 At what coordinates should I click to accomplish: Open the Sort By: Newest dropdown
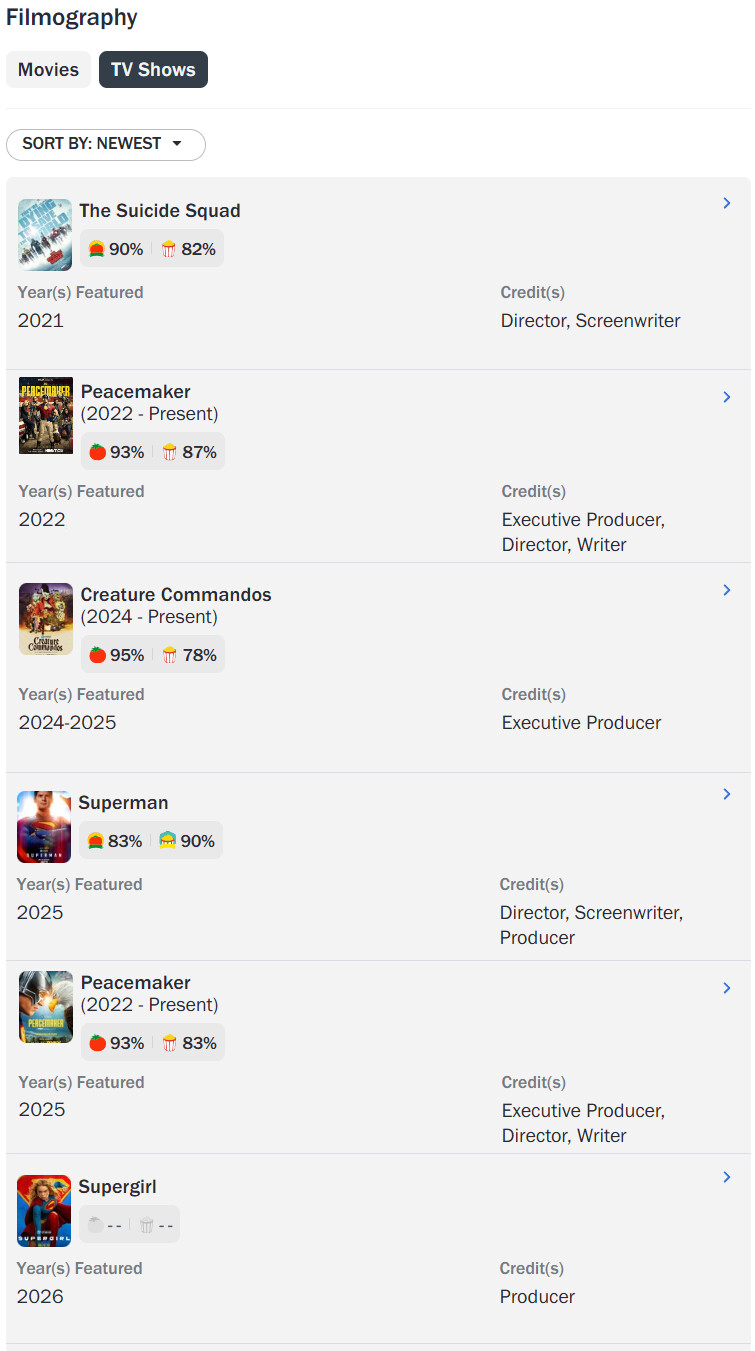point(106,144)
